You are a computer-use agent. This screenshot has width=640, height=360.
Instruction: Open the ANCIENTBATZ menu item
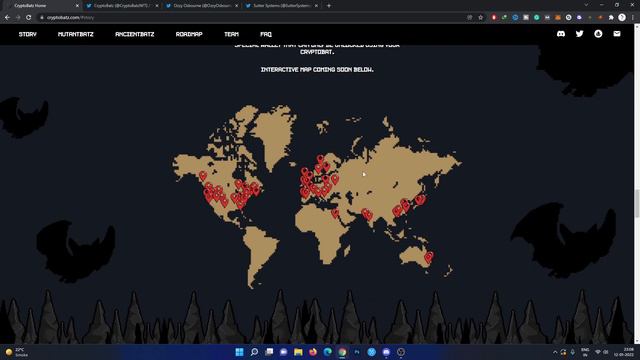pyautogui.click(x=135, y=34)
